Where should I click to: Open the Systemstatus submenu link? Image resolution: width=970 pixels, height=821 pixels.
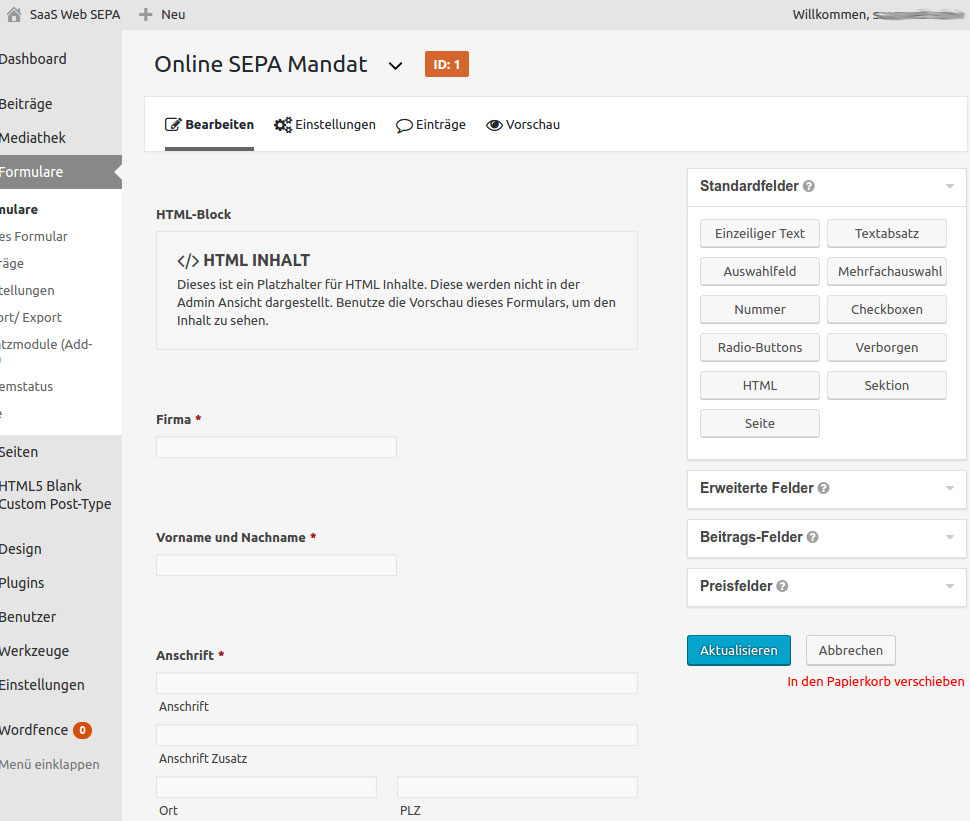click(27, 387)
